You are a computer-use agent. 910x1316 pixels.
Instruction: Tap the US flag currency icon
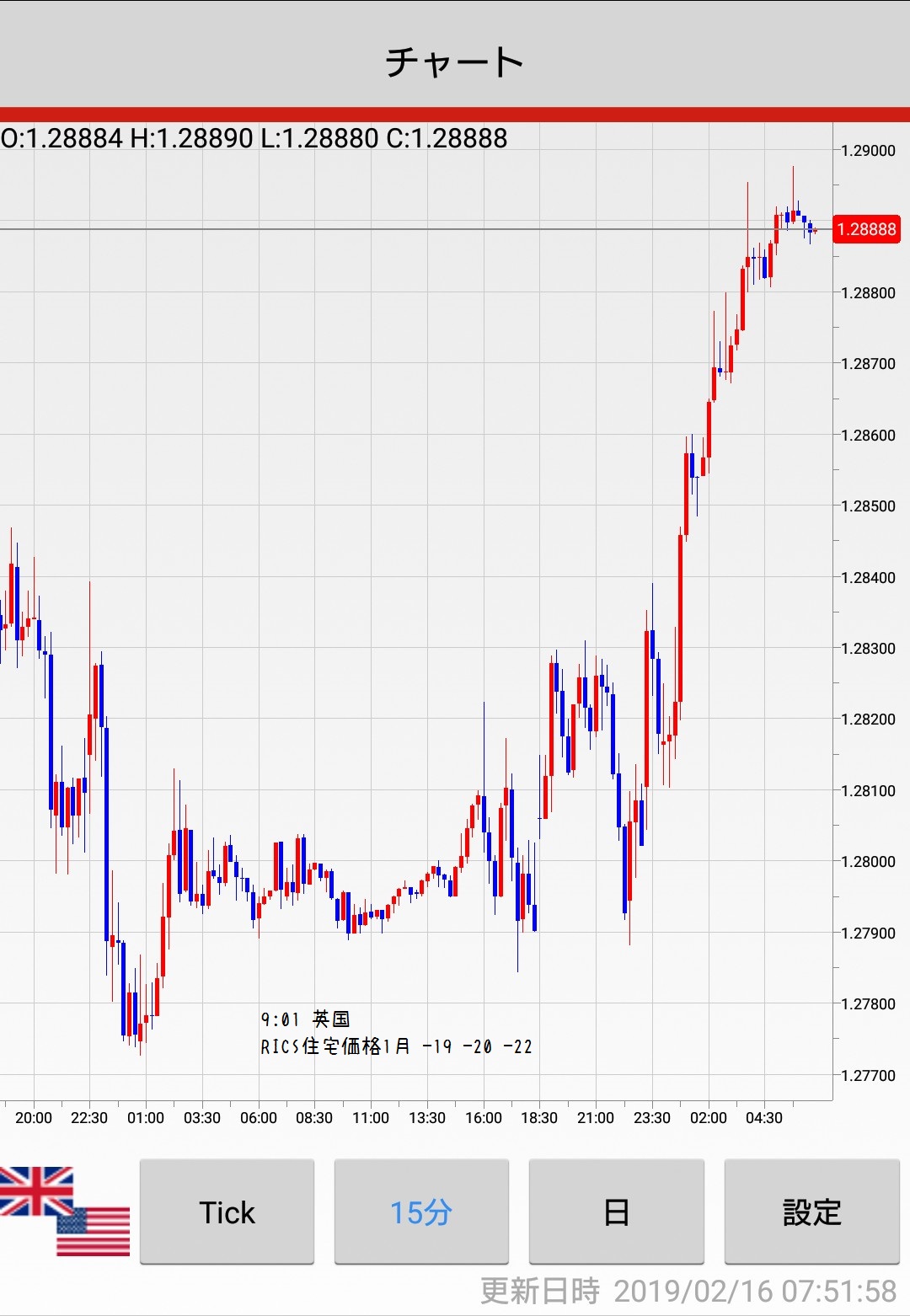pos(94,1232)
